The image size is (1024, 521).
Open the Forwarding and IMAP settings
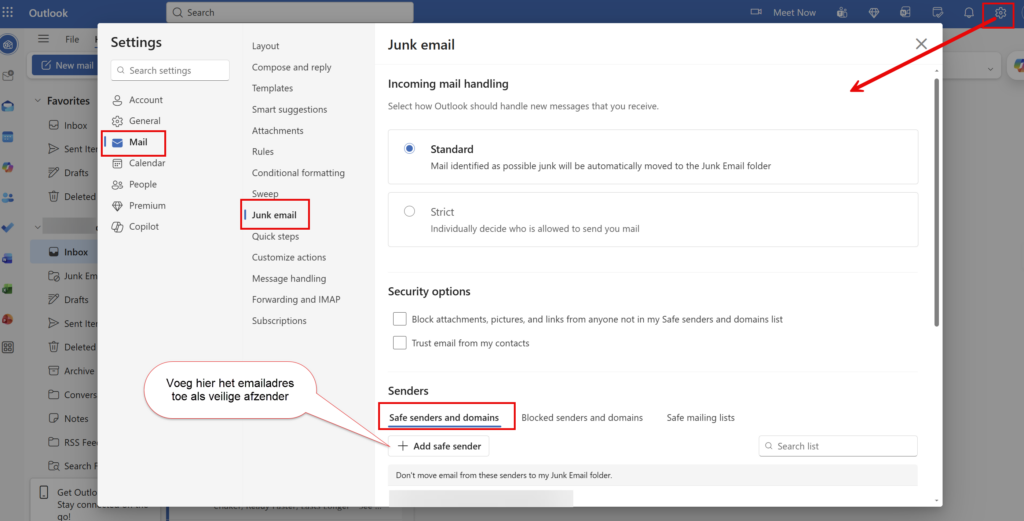point(298,300)
